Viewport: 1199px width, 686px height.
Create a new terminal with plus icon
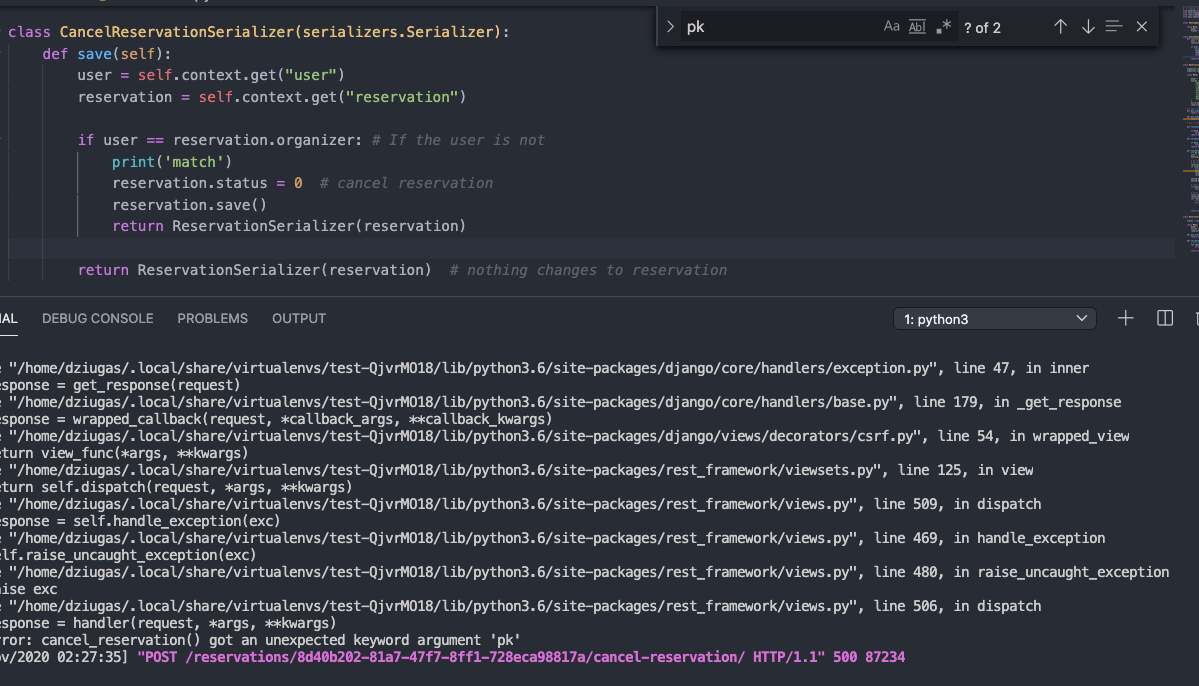(x=1126, y=318)
